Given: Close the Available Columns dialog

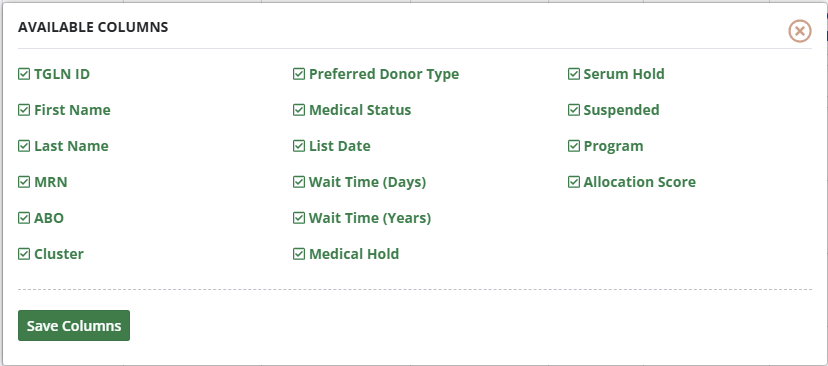Looking at the screenshot, I should pos(799,31).
